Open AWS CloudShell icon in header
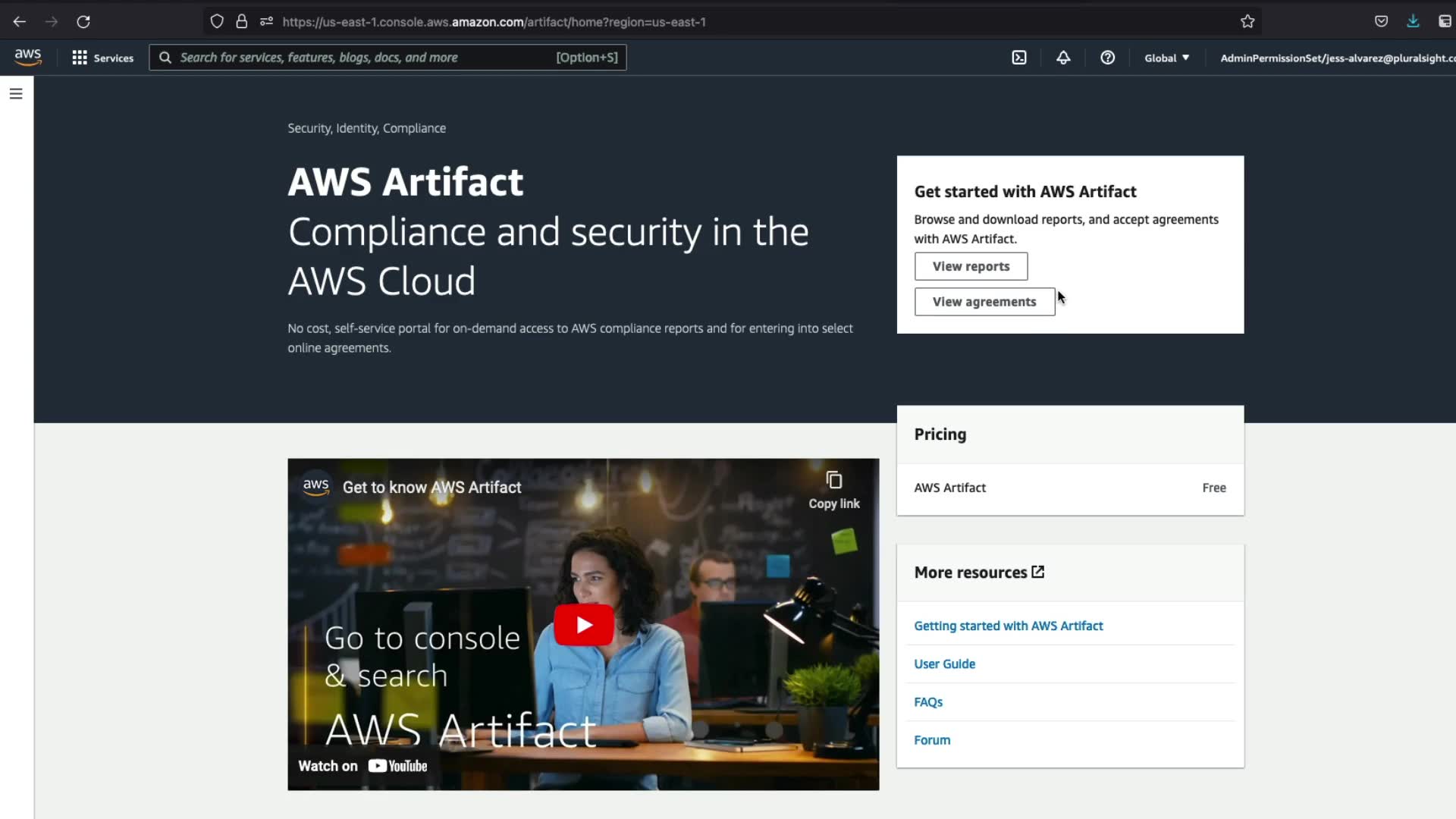1456x819 pixels. coord(1019,58)
